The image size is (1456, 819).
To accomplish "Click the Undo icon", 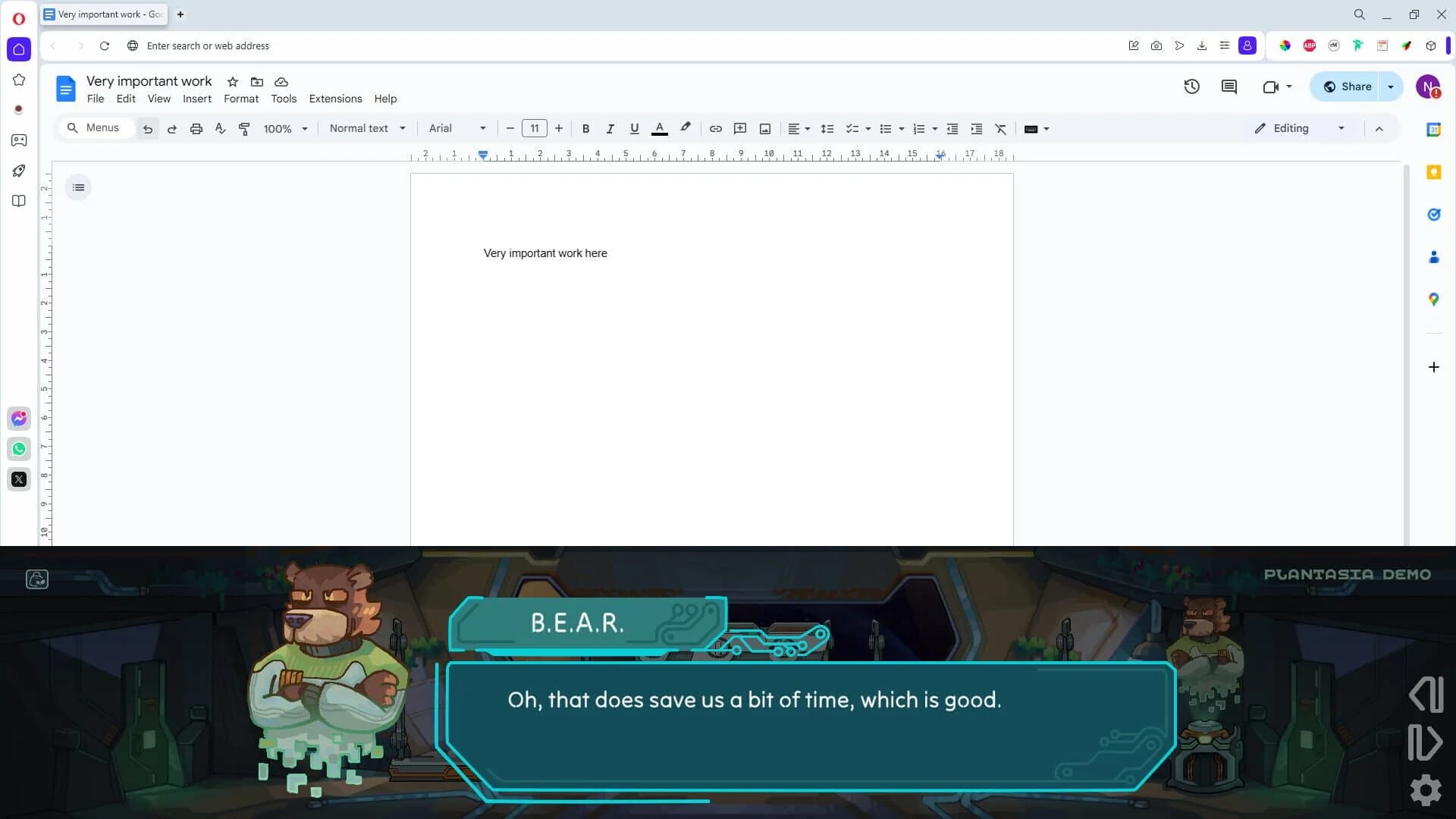I will point(148,128).
